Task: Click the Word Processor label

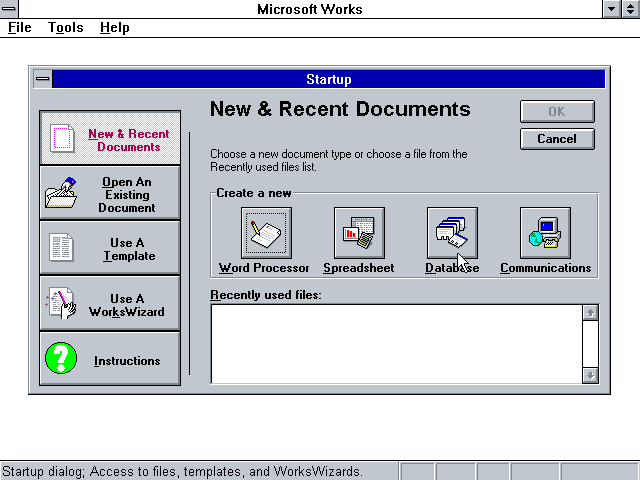Action: pos(264,268)
